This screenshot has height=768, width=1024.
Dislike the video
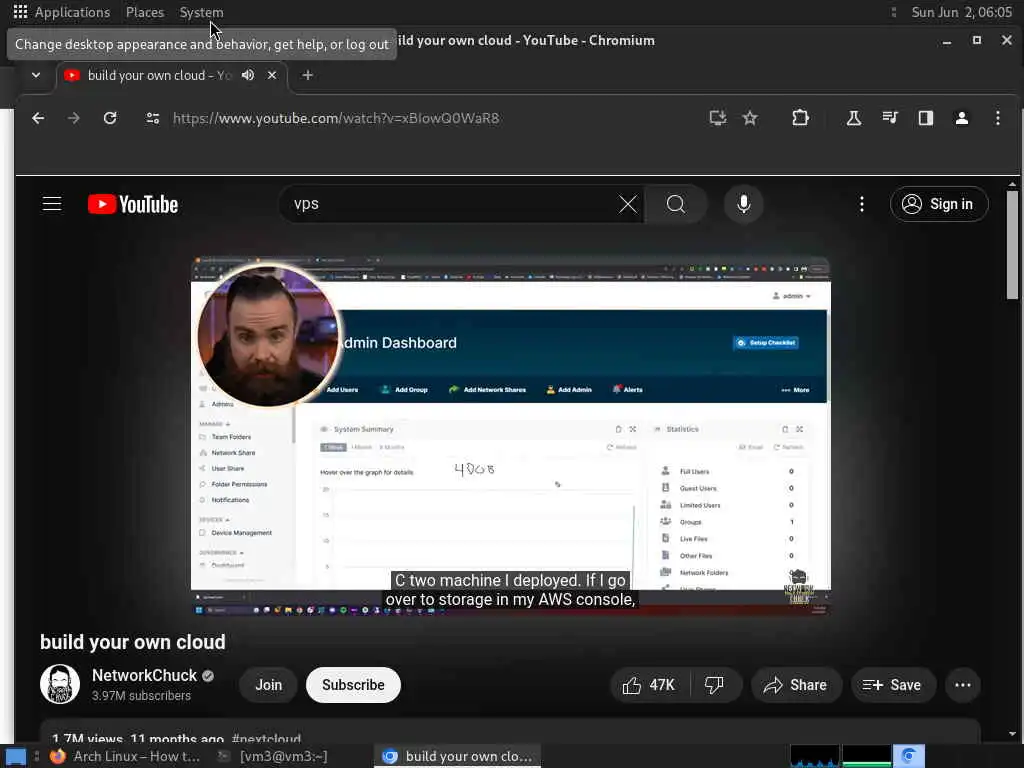pyautogui.click(x=714, y=685)
